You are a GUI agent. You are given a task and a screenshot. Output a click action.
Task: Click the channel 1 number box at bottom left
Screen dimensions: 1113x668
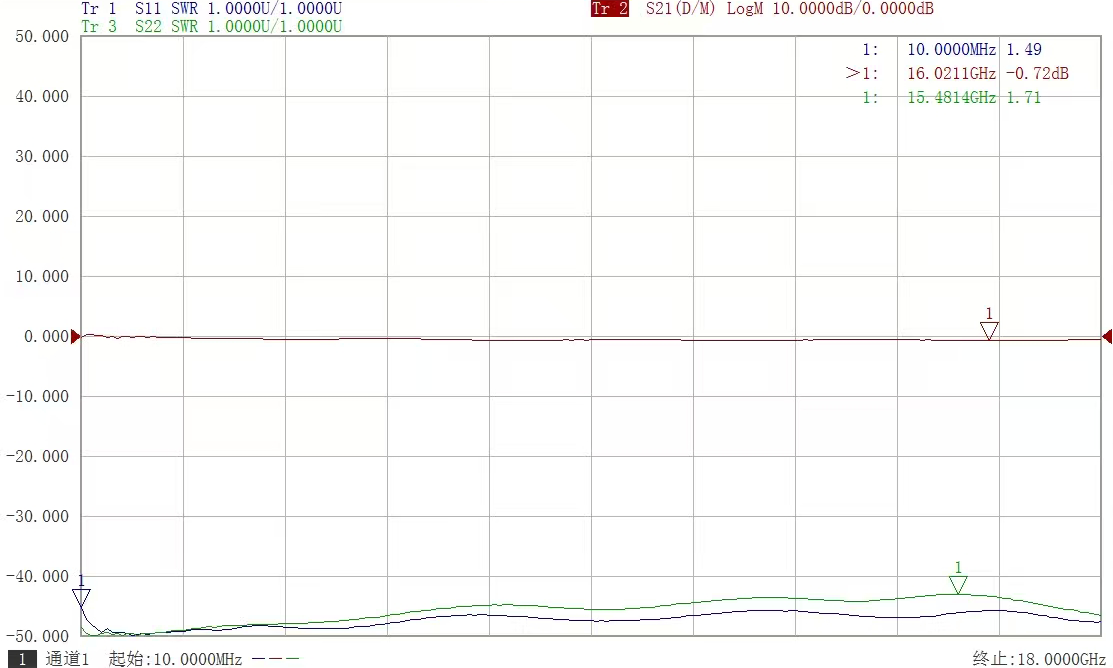click(x=22, y=659)
